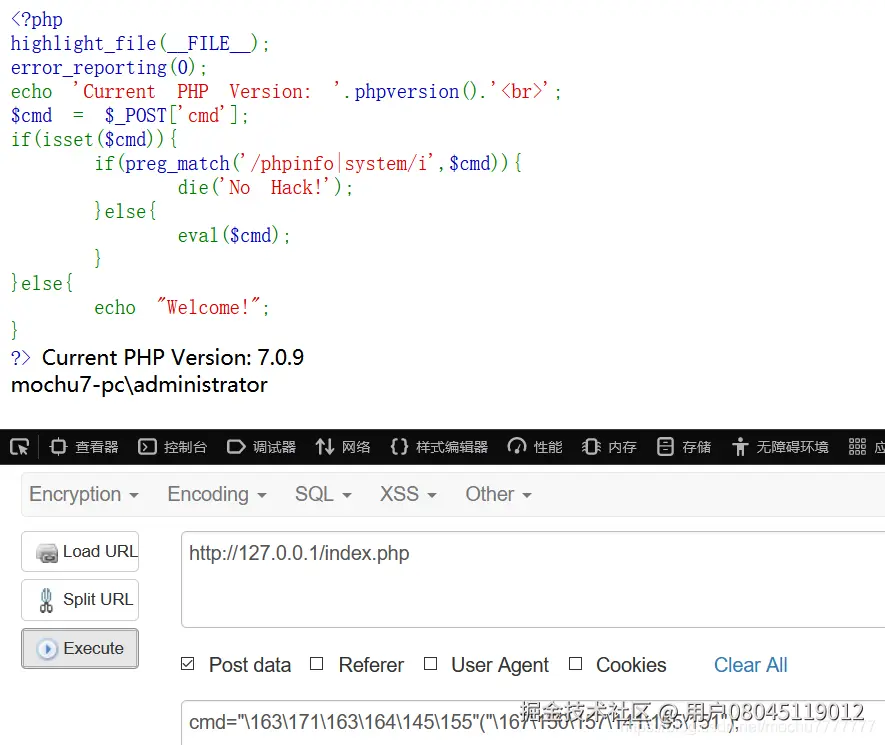Screen dimensions: 885x745
Task: Open the Style Editor (样式编辑器) tab
Action: [439, 447]
